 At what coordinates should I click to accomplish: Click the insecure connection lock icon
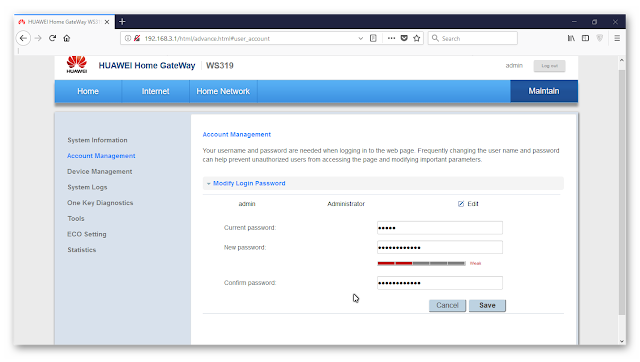pyautogui.click(x=137, y=38)
